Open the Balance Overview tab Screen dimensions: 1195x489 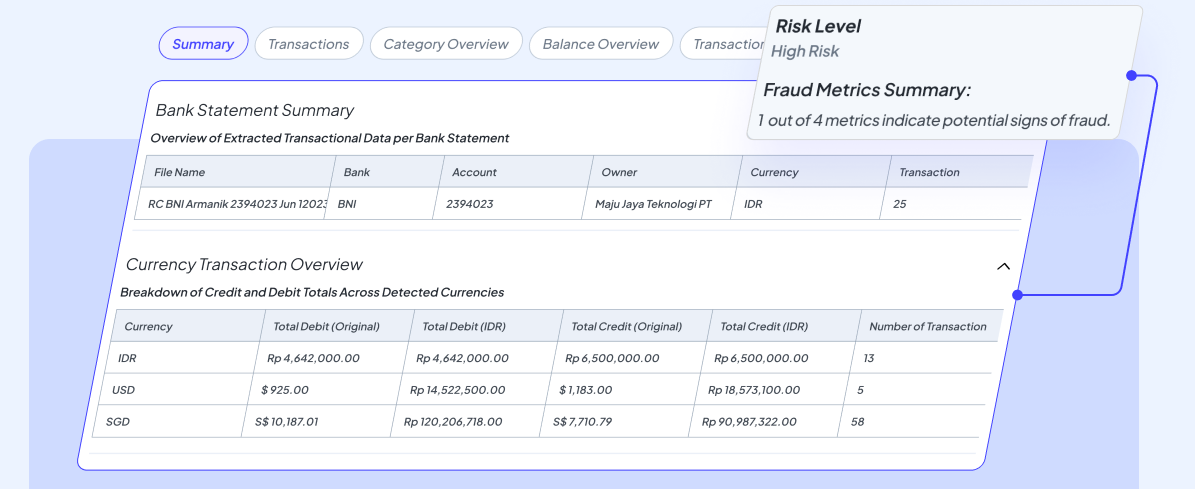[601, 43]
